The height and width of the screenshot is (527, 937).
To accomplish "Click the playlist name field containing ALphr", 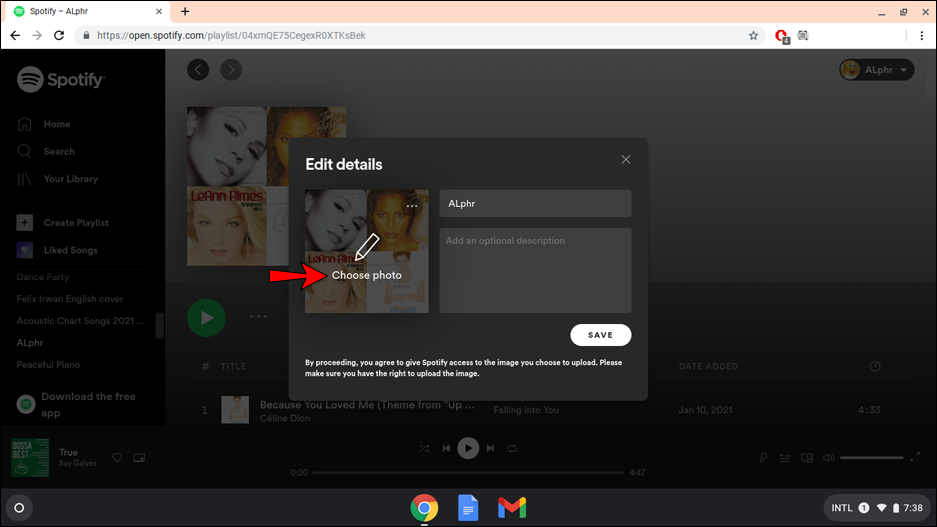I will pos(535,204).
